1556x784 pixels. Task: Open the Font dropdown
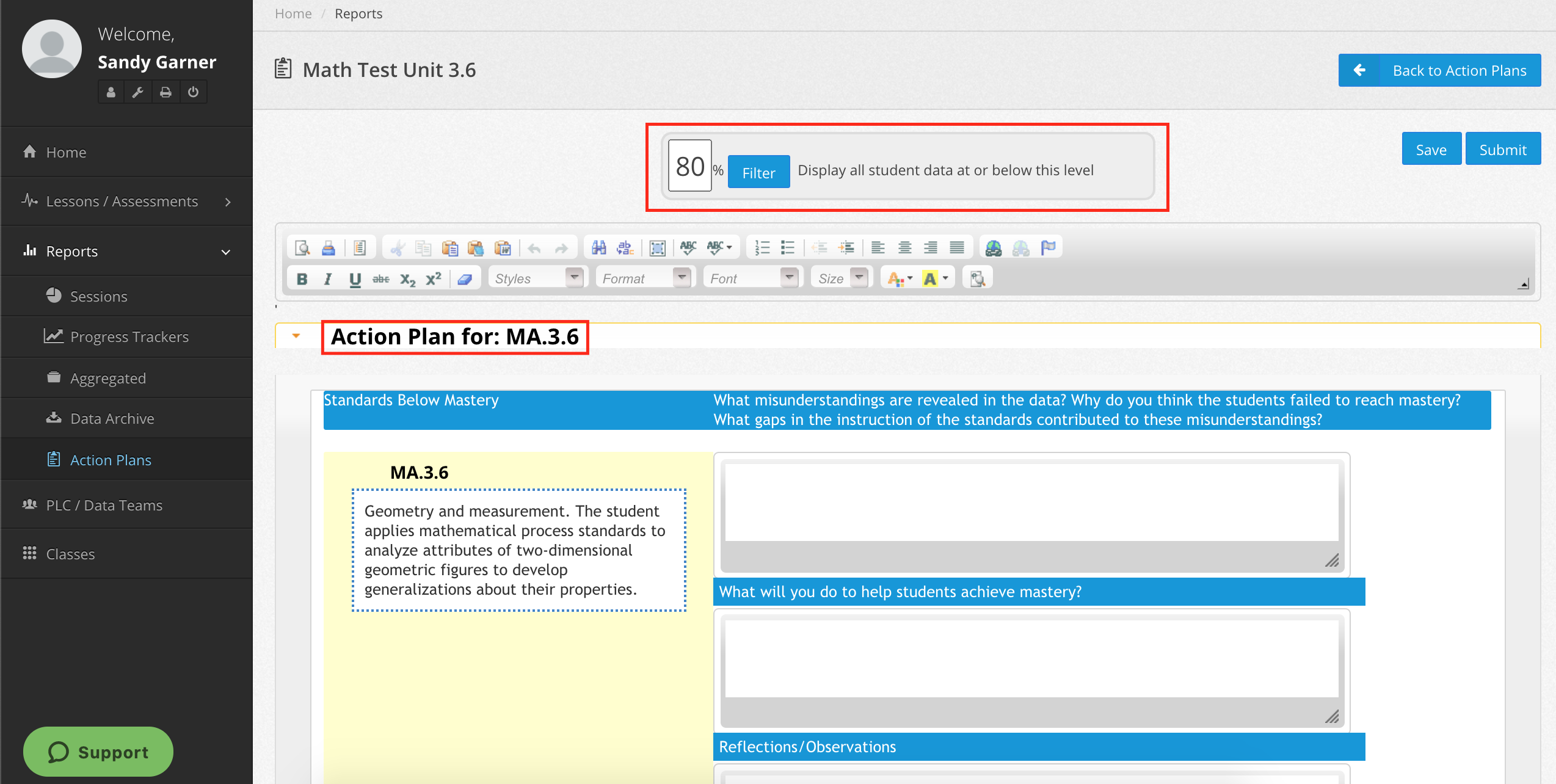[752, 278]
